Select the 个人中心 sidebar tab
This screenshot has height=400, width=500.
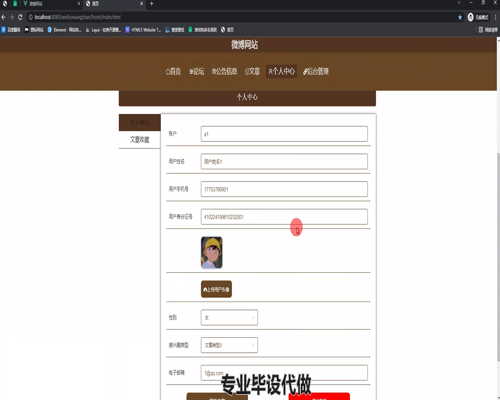point(140,123)
